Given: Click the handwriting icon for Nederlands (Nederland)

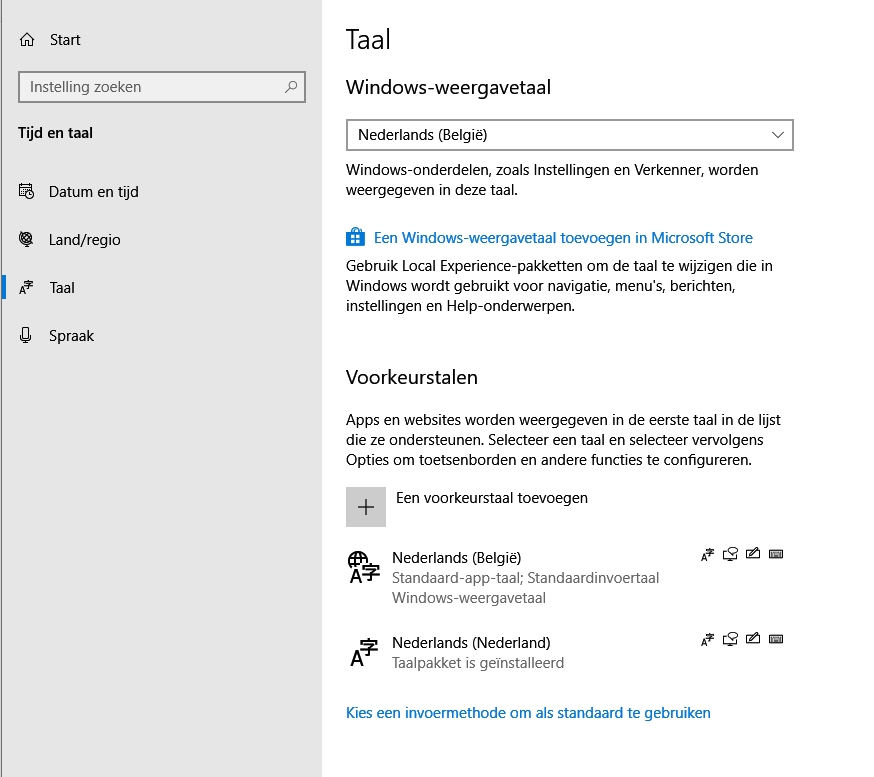Looking at the screenshot, I should pos(754,639).
